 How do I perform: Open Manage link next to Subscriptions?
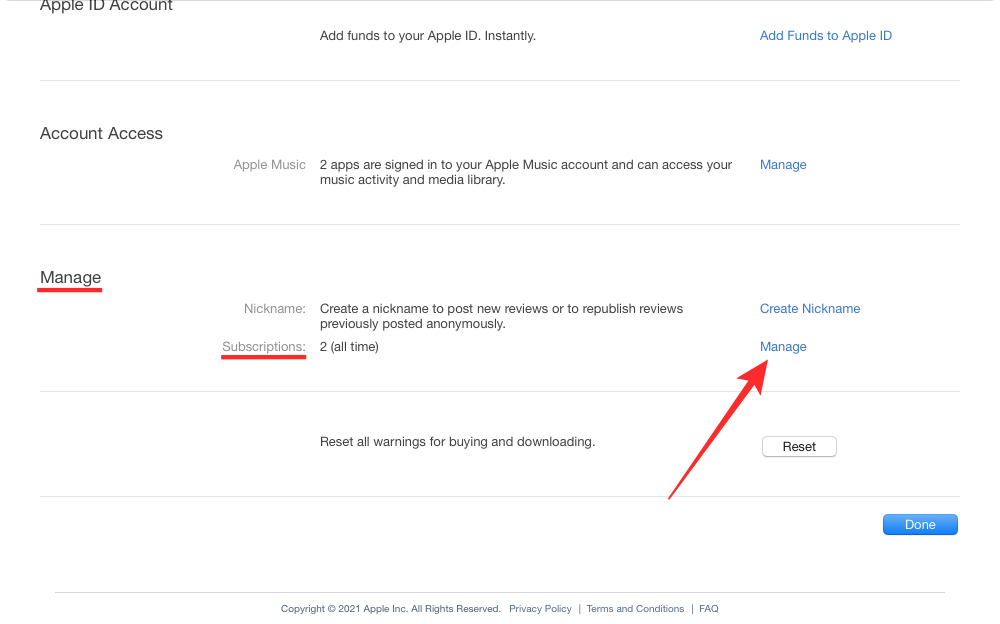coord(783,347)
